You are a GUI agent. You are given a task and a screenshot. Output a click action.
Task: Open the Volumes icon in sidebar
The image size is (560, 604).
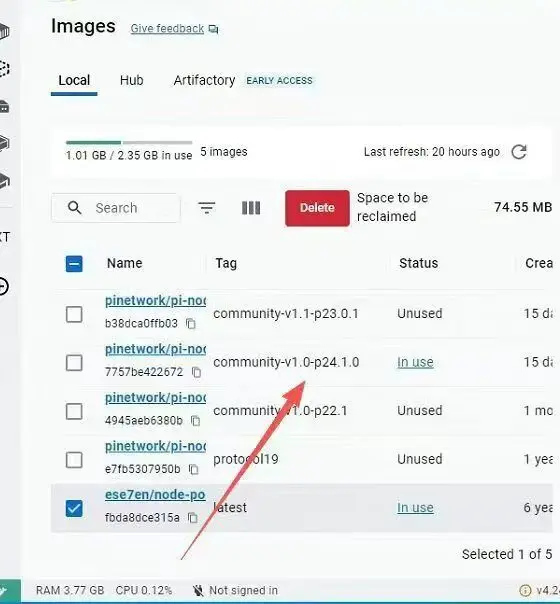(4, 106)
